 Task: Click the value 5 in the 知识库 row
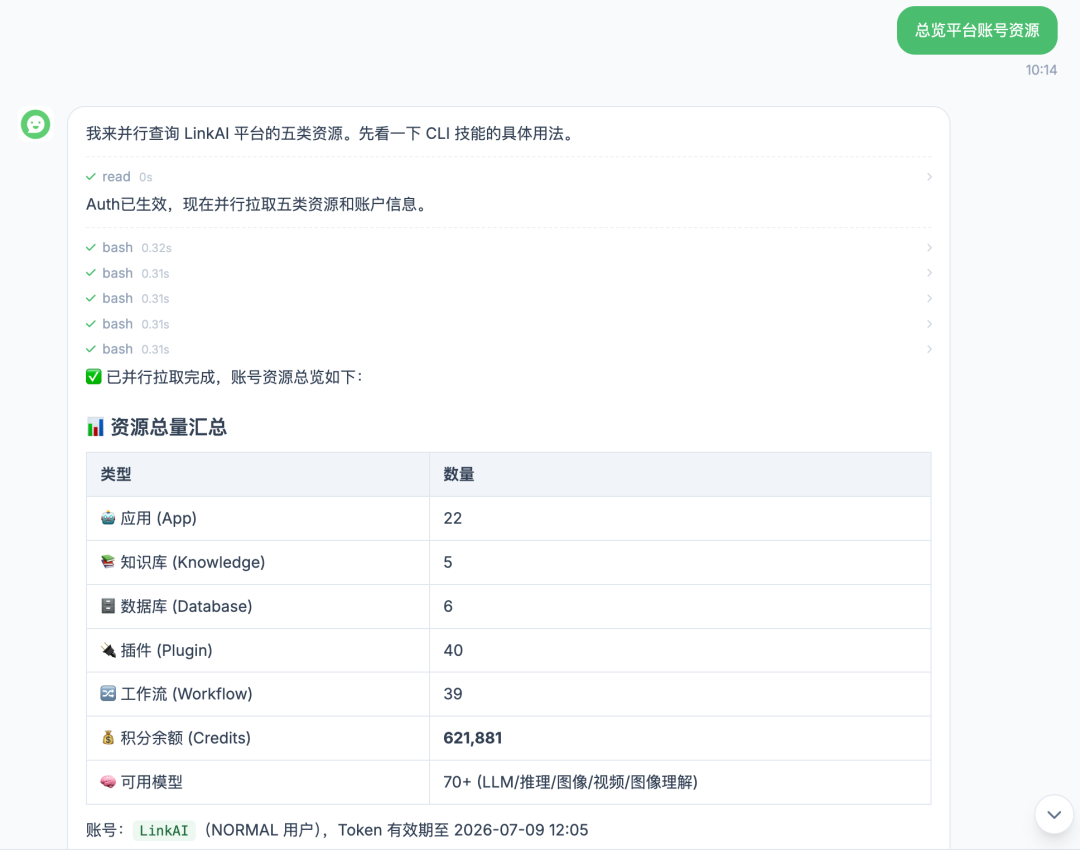448,563
